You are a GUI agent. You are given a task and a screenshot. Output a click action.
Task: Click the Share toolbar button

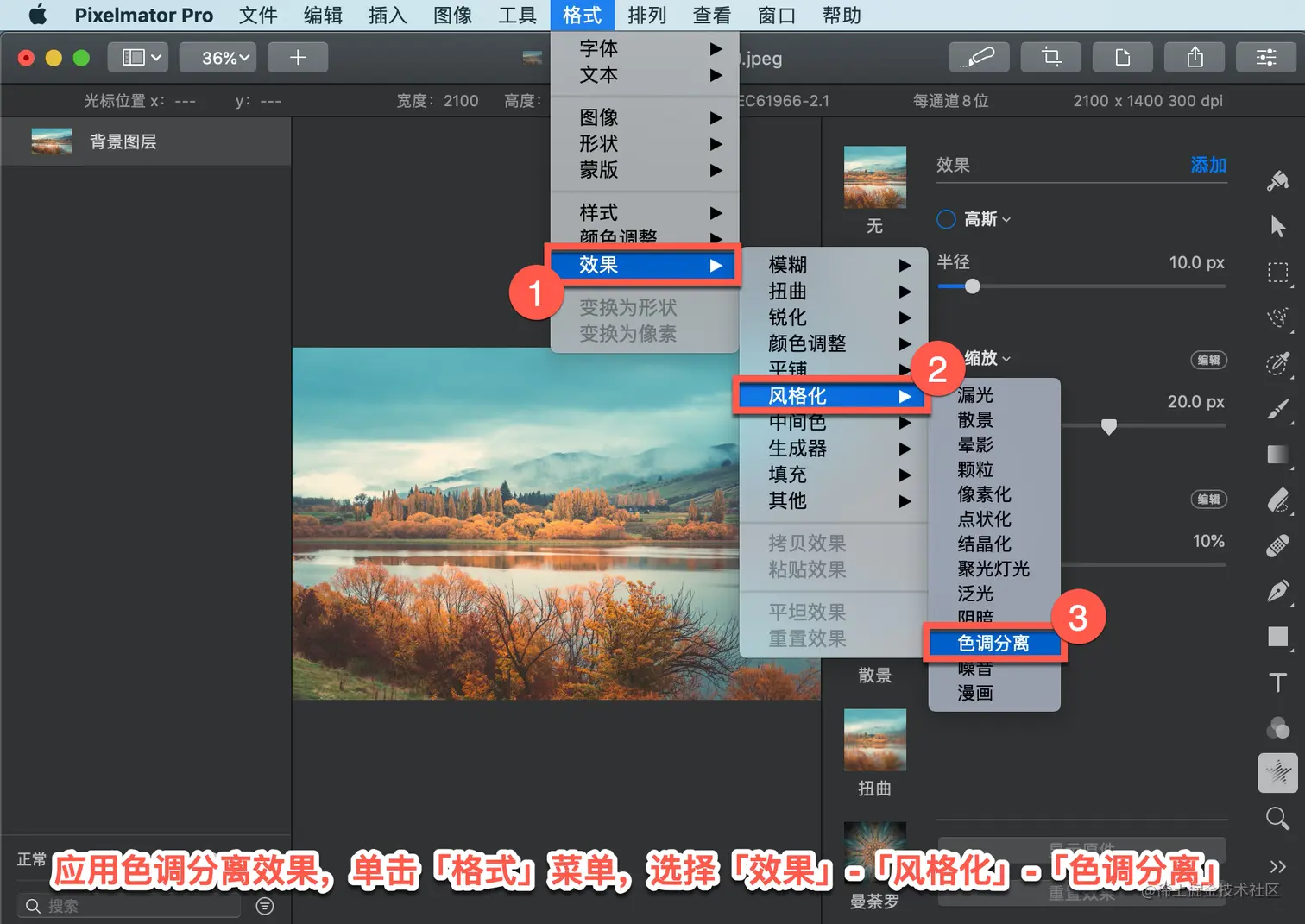coord(1195,57)
